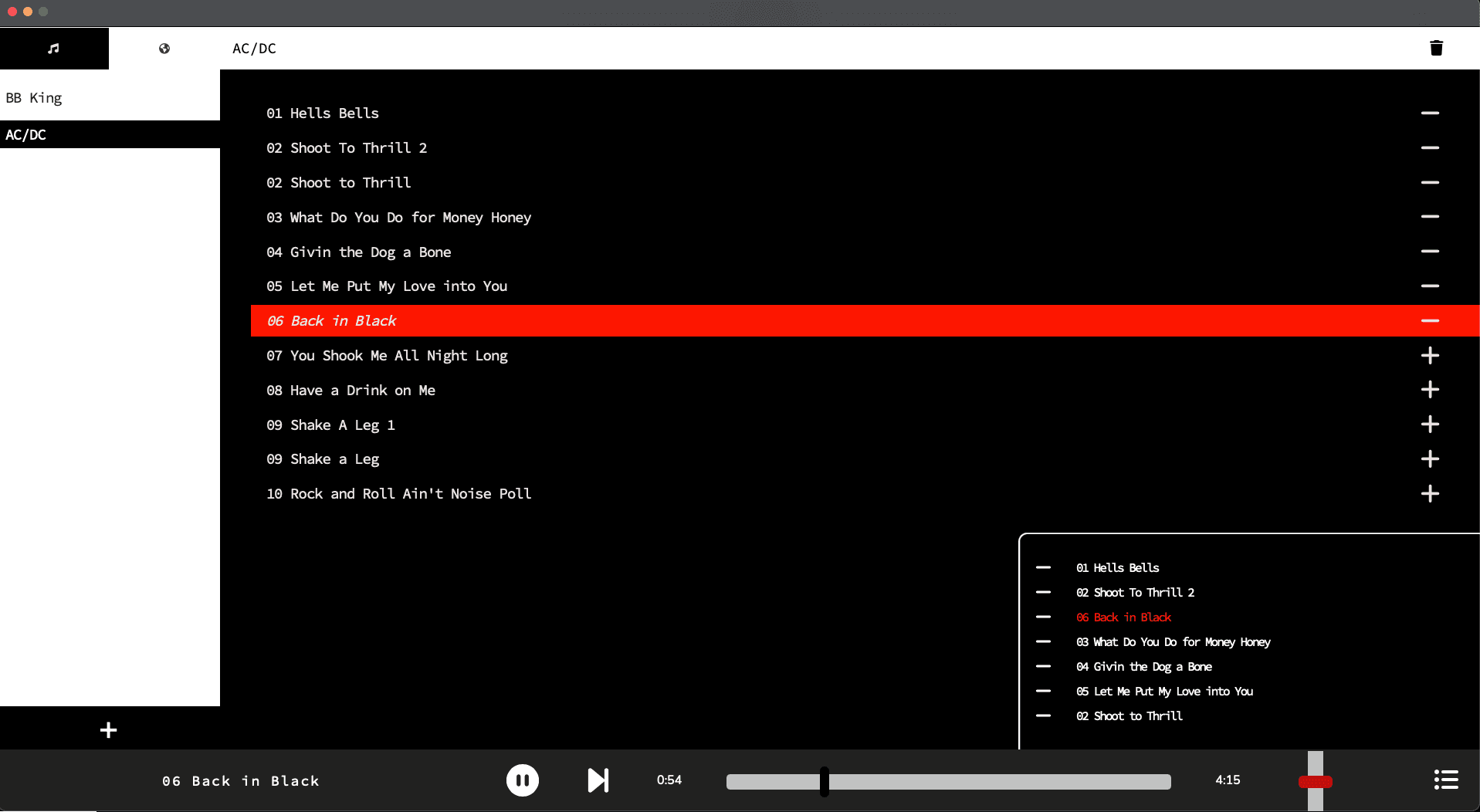Jump to 02 Shoot To Thrill 2 in queue panel
1480x812 pixels.
(x=1136, y=593)
